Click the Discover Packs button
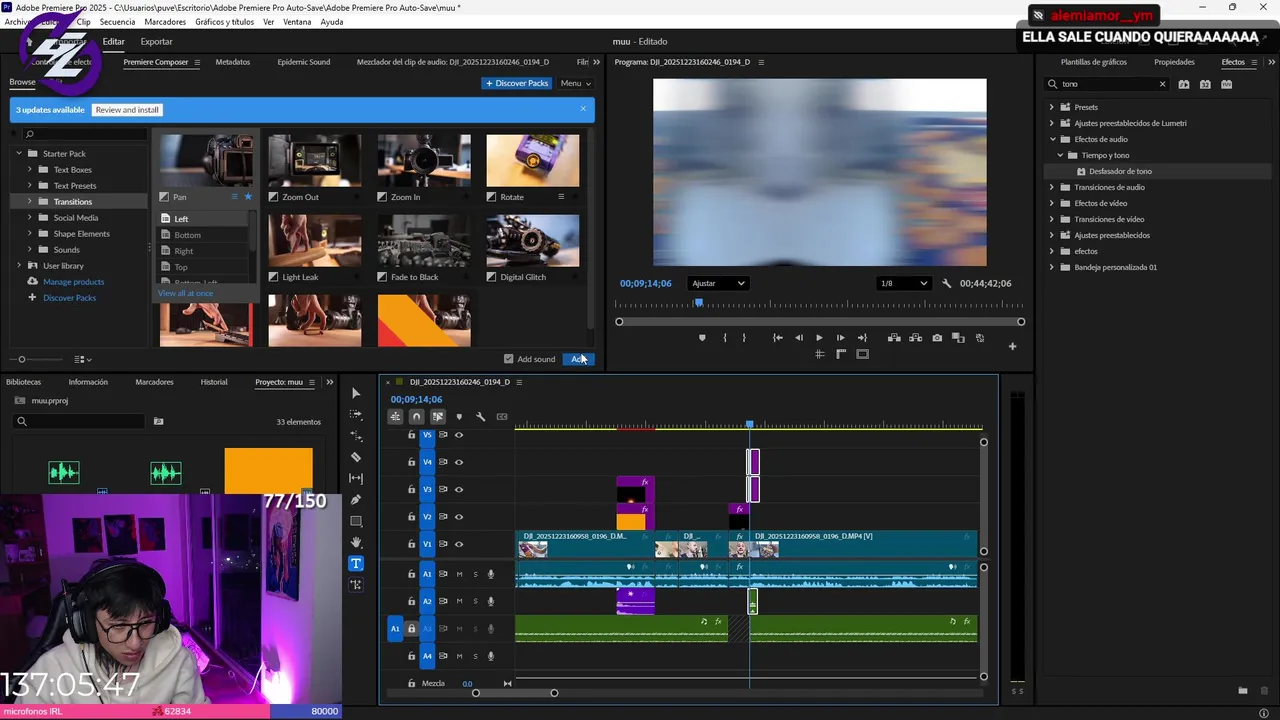This screenshot has width=1280, height=720. (516, 83)
